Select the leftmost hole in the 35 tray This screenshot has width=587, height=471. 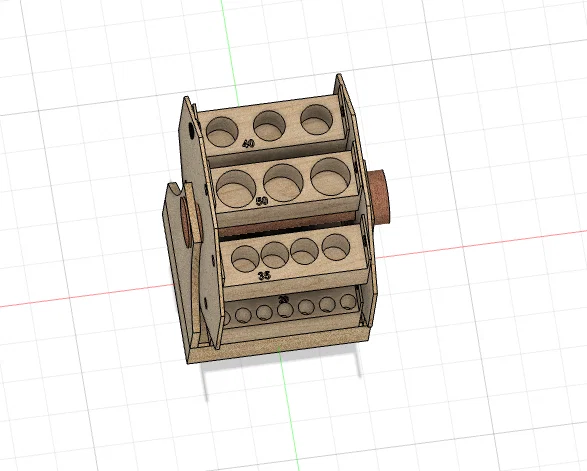pos(245,259)
